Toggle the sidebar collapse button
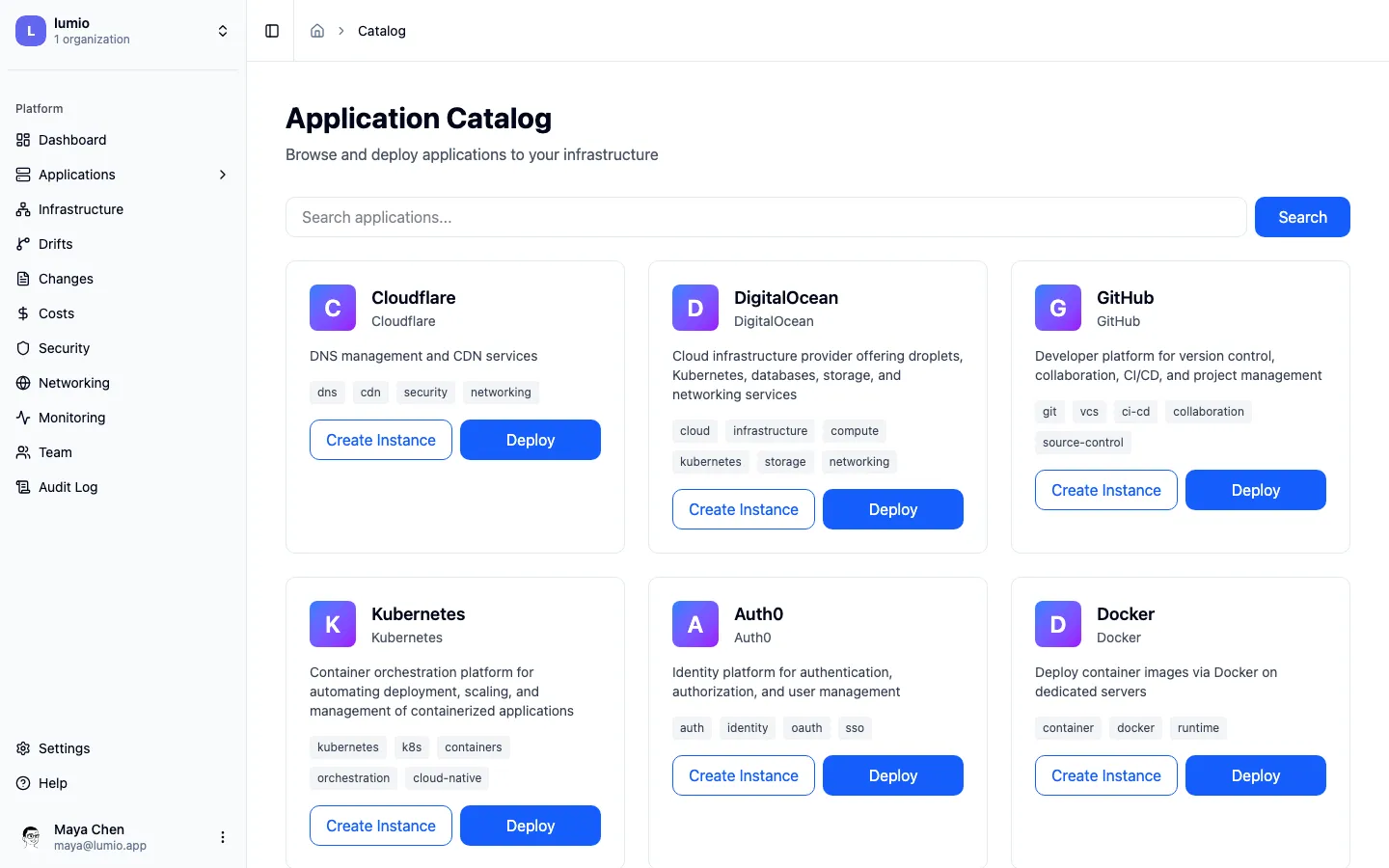Image resolution: width=1389 pixels, height=868 pixels. tap(271, 30)
